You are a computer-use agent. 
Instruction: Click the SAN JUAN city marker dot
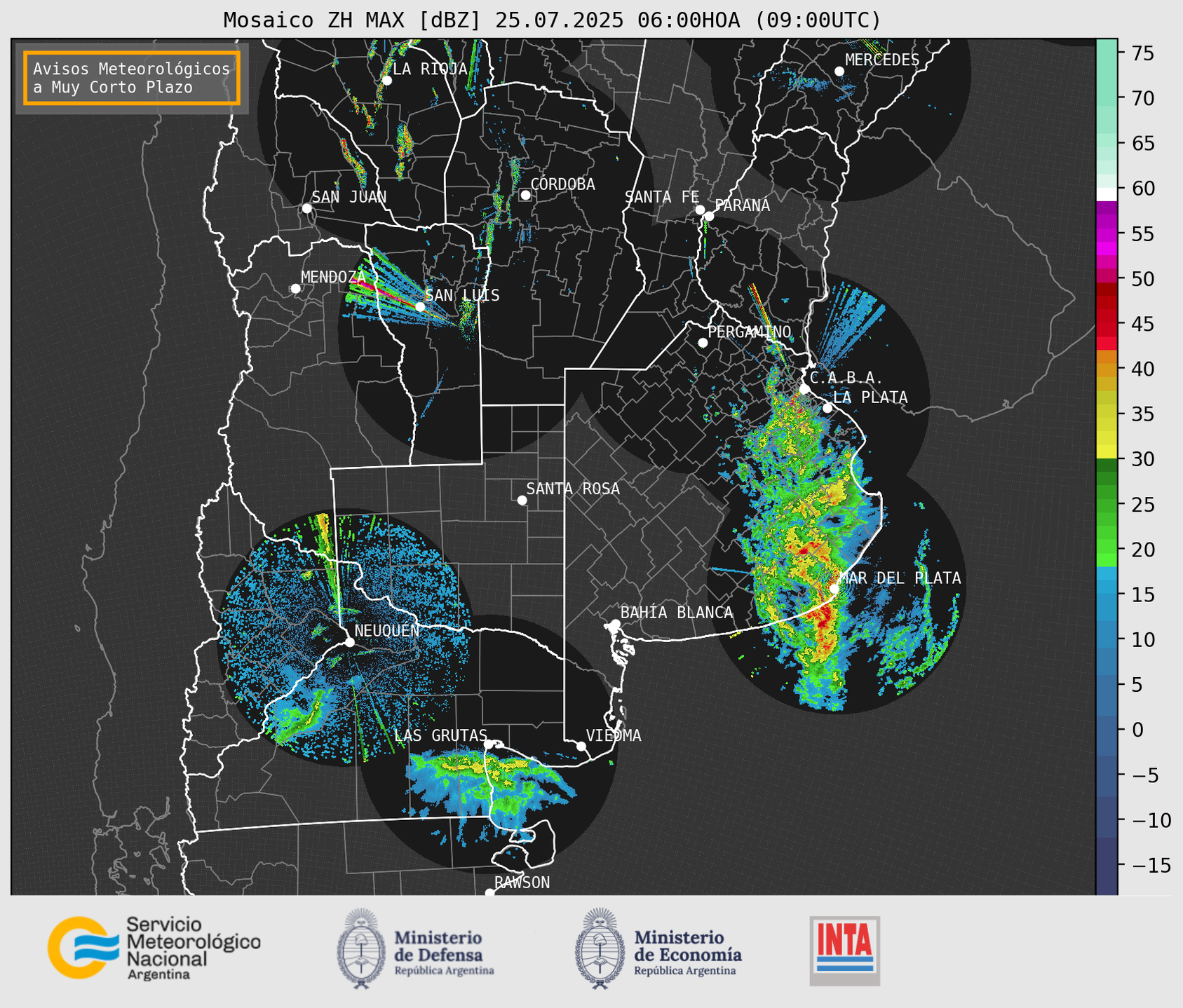click(x=306, y=208)
